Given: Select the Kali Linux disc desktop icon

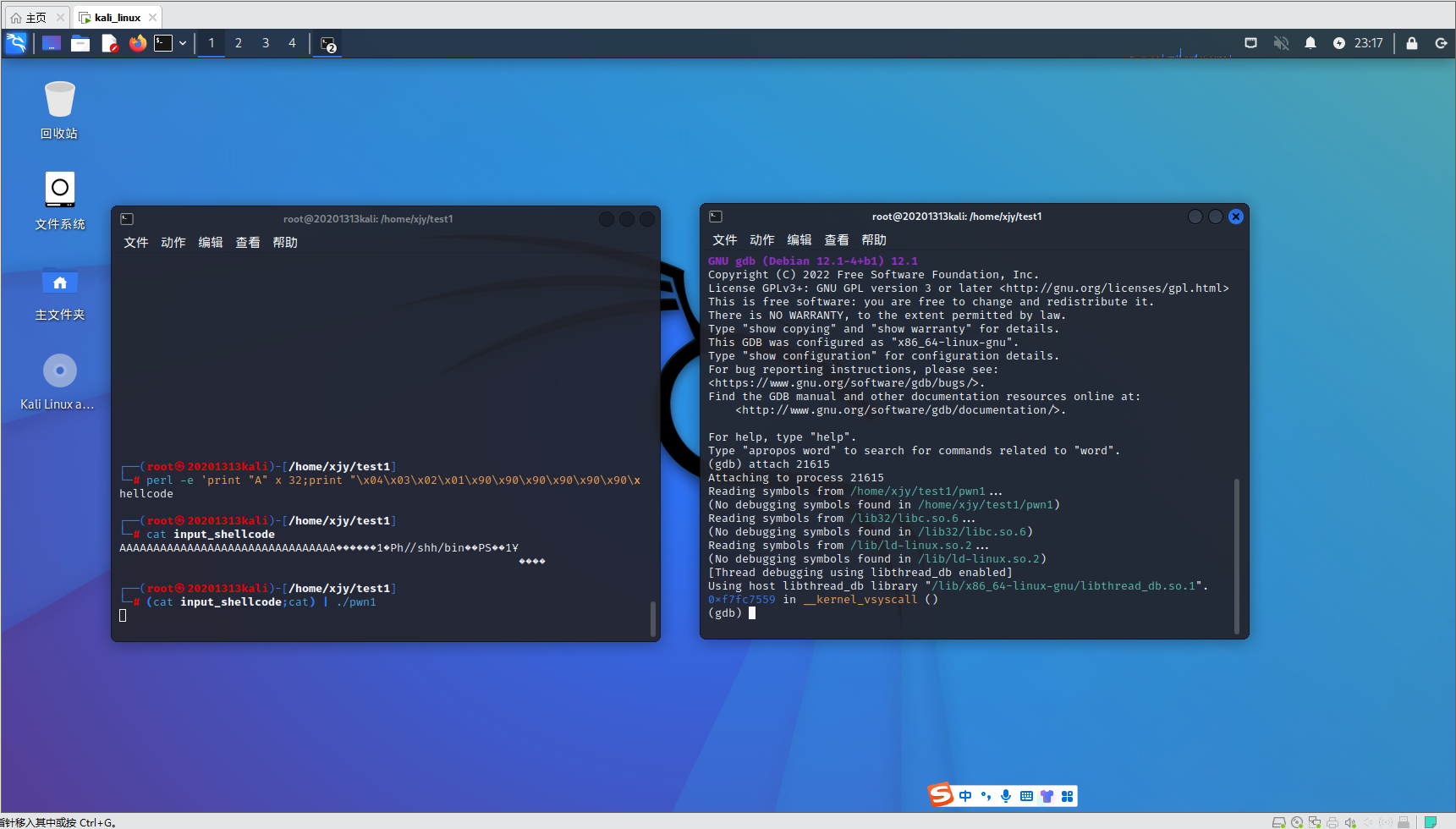Looking at the screenshot, I should [x=58, y=382].
